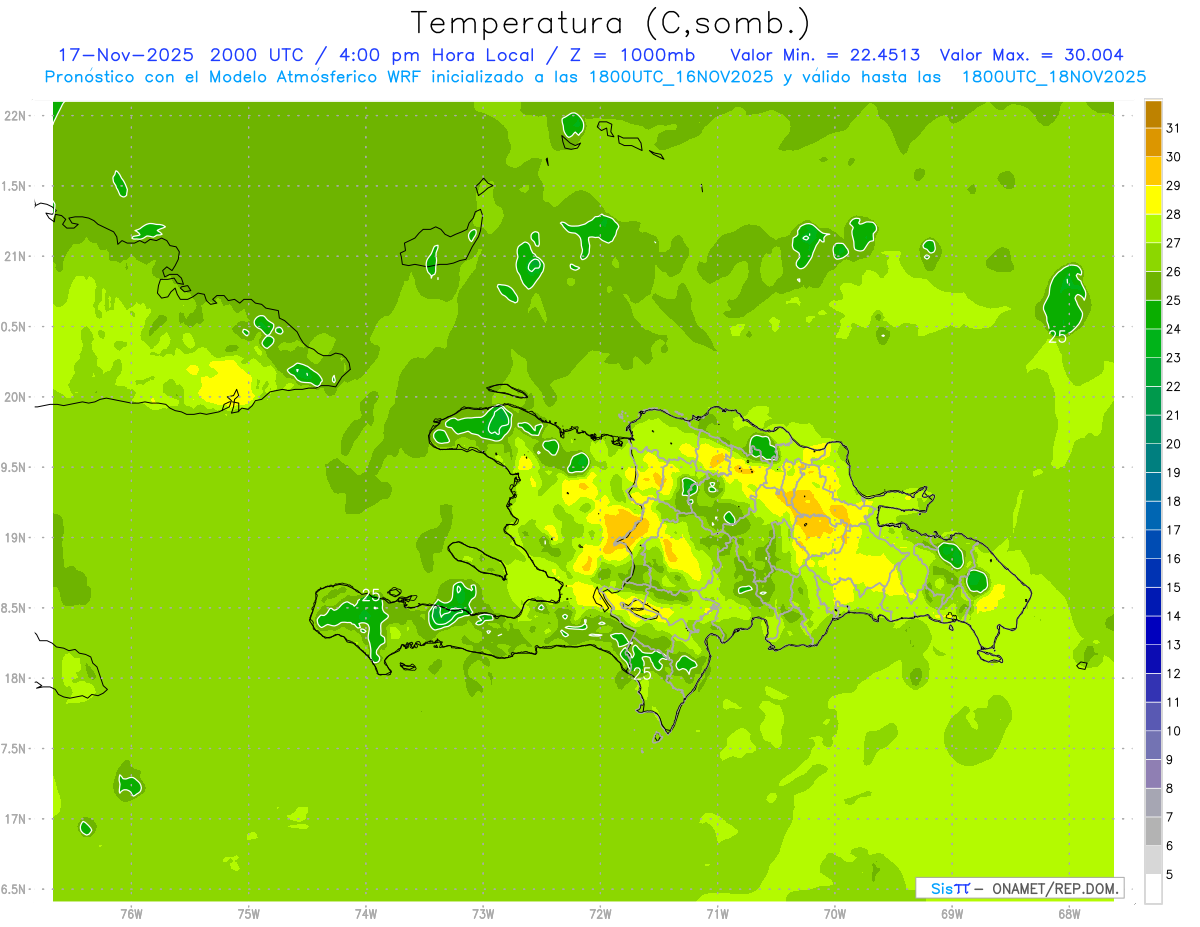The height and width of the screenshot is (927, 1200).
Task: Click the "72W" longitude label
Action: click(x=600, y=915)
